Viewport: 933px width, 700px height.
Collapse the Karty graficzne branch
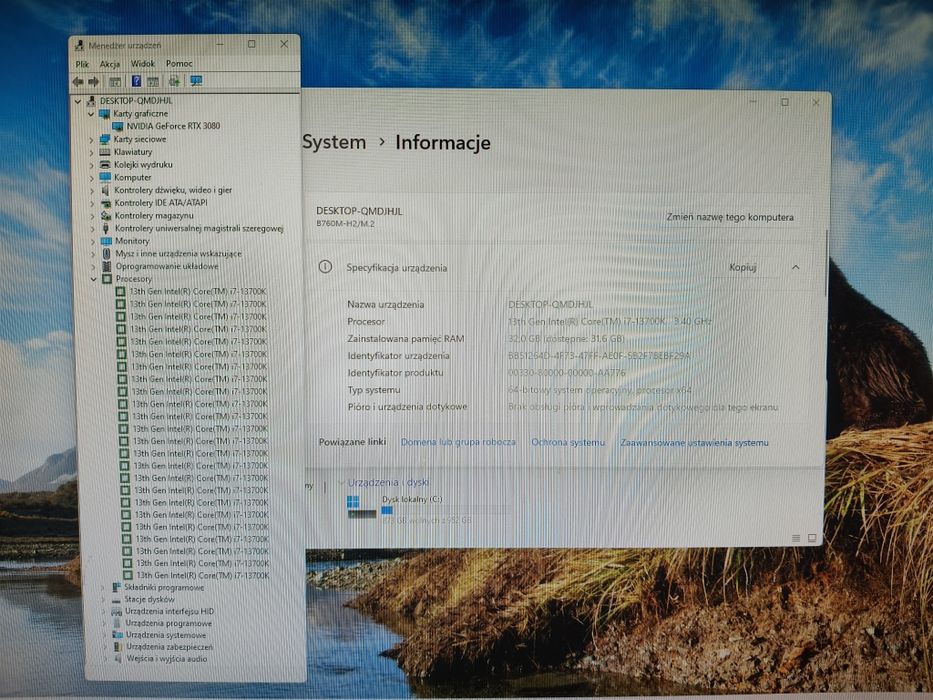point(91,114)
